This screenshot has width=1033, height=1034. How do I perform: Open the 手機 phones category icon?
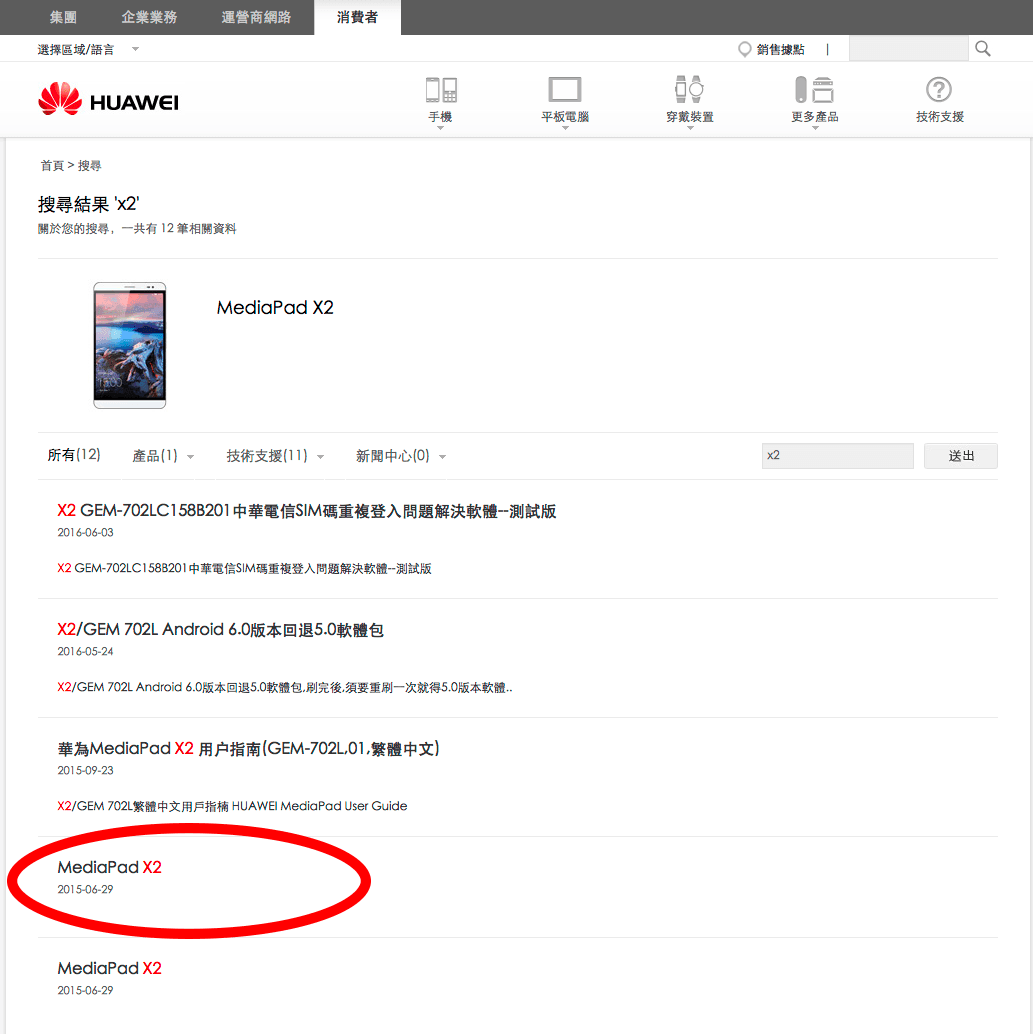(441, 90)
